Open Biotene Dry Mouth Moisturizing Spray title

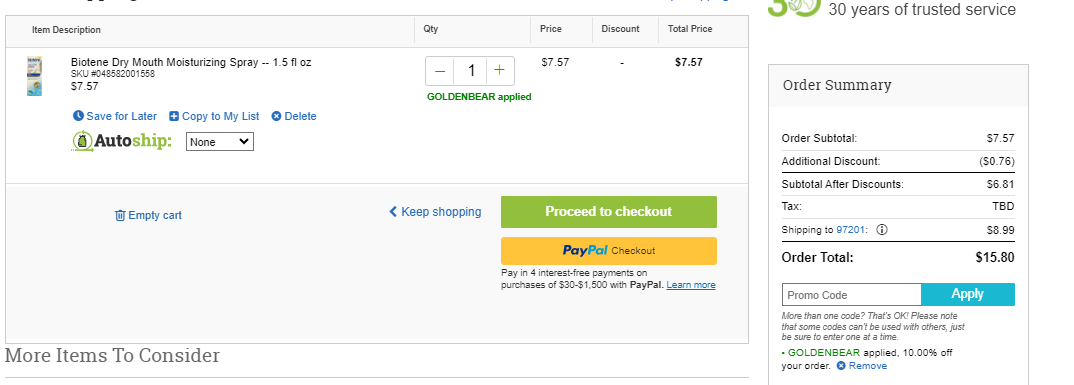coord(191,62)
